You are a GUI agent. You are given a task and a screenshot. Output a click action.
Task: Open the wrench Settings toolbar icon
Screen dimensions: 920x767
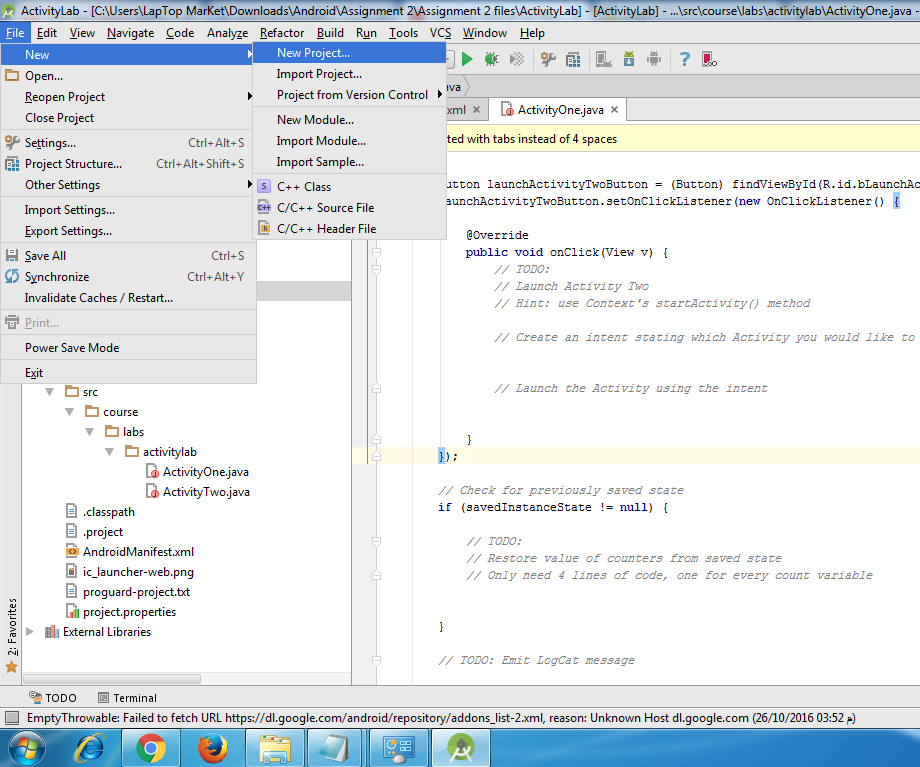tap(548, 59)
